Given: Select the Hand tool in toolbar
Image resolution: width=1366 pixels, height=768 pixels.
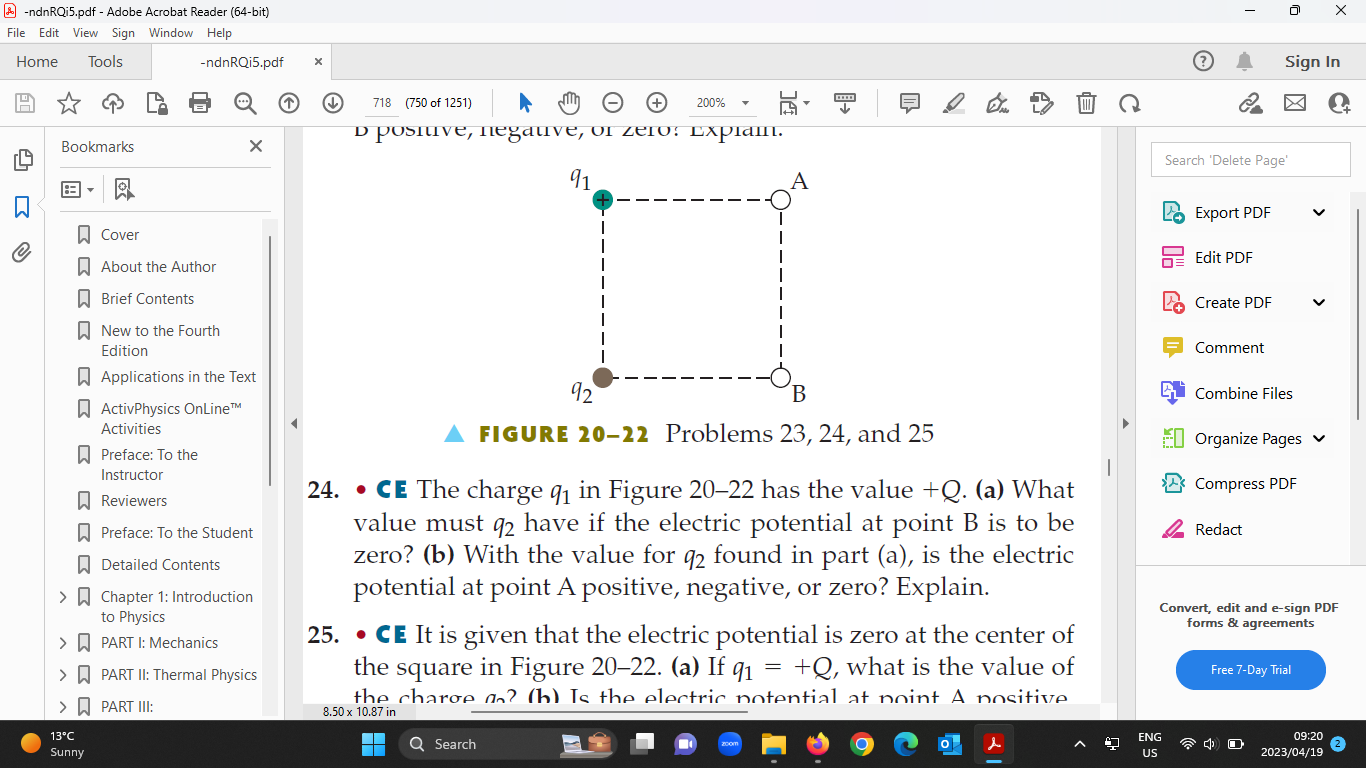Looking at the screenshot, I should [568, 103].
